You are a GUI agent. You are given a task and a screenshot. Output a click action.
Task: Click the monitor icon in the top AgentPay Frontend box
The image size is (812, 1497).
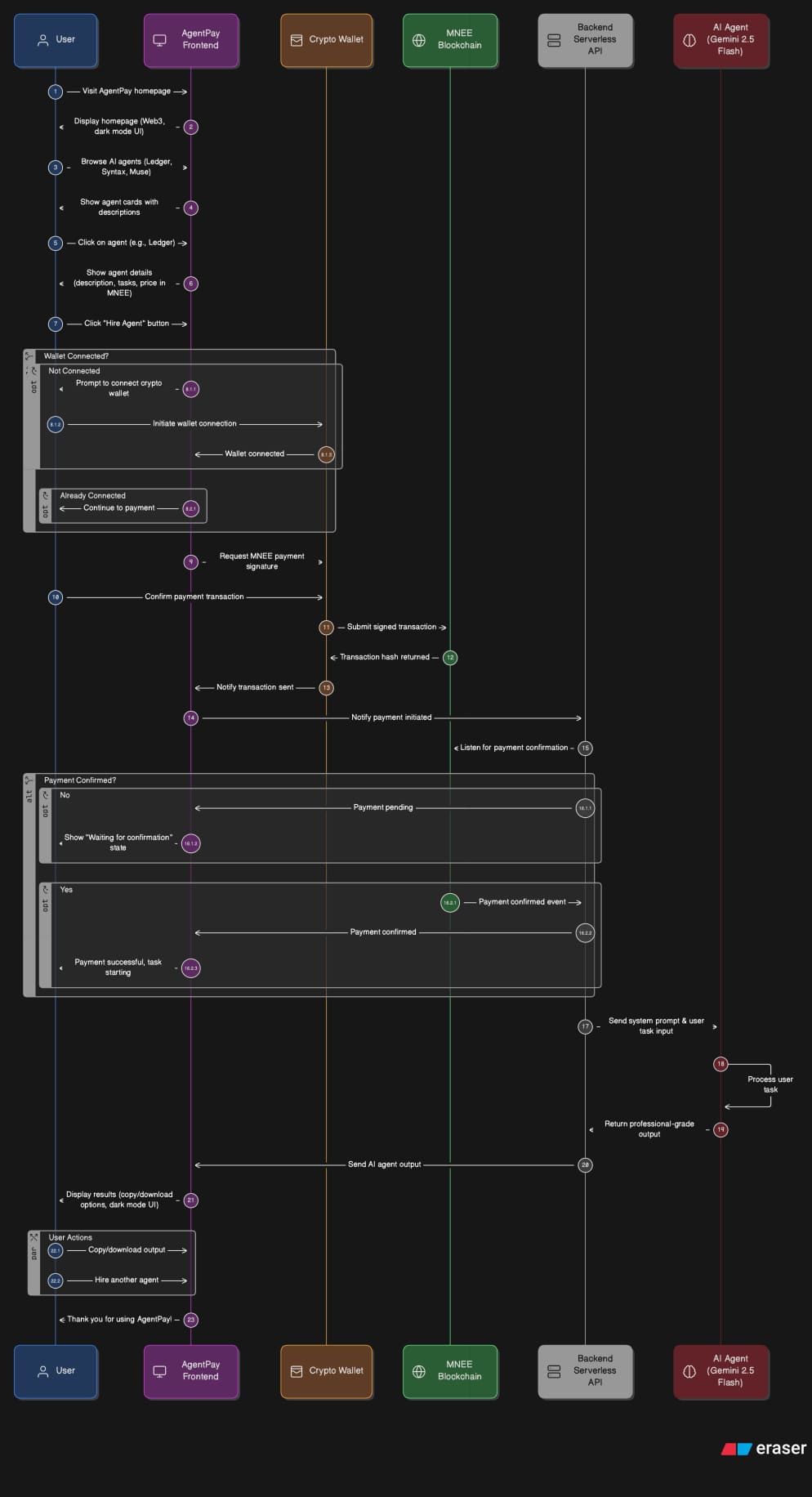click(160, 39)
